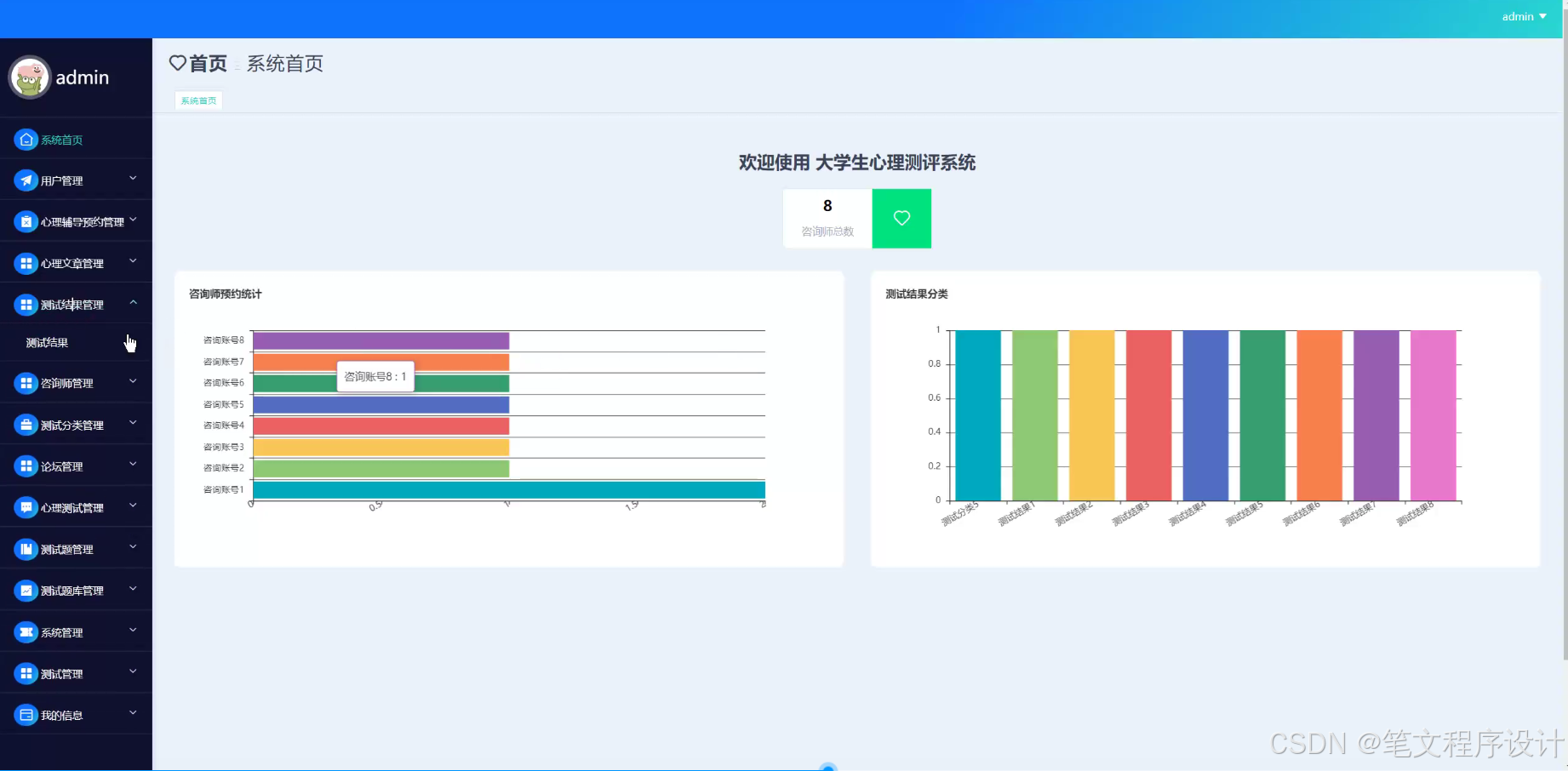Open the 论坛管理 menu label
This screenshot has width=1568, height=771.
[x=61, y=467]
